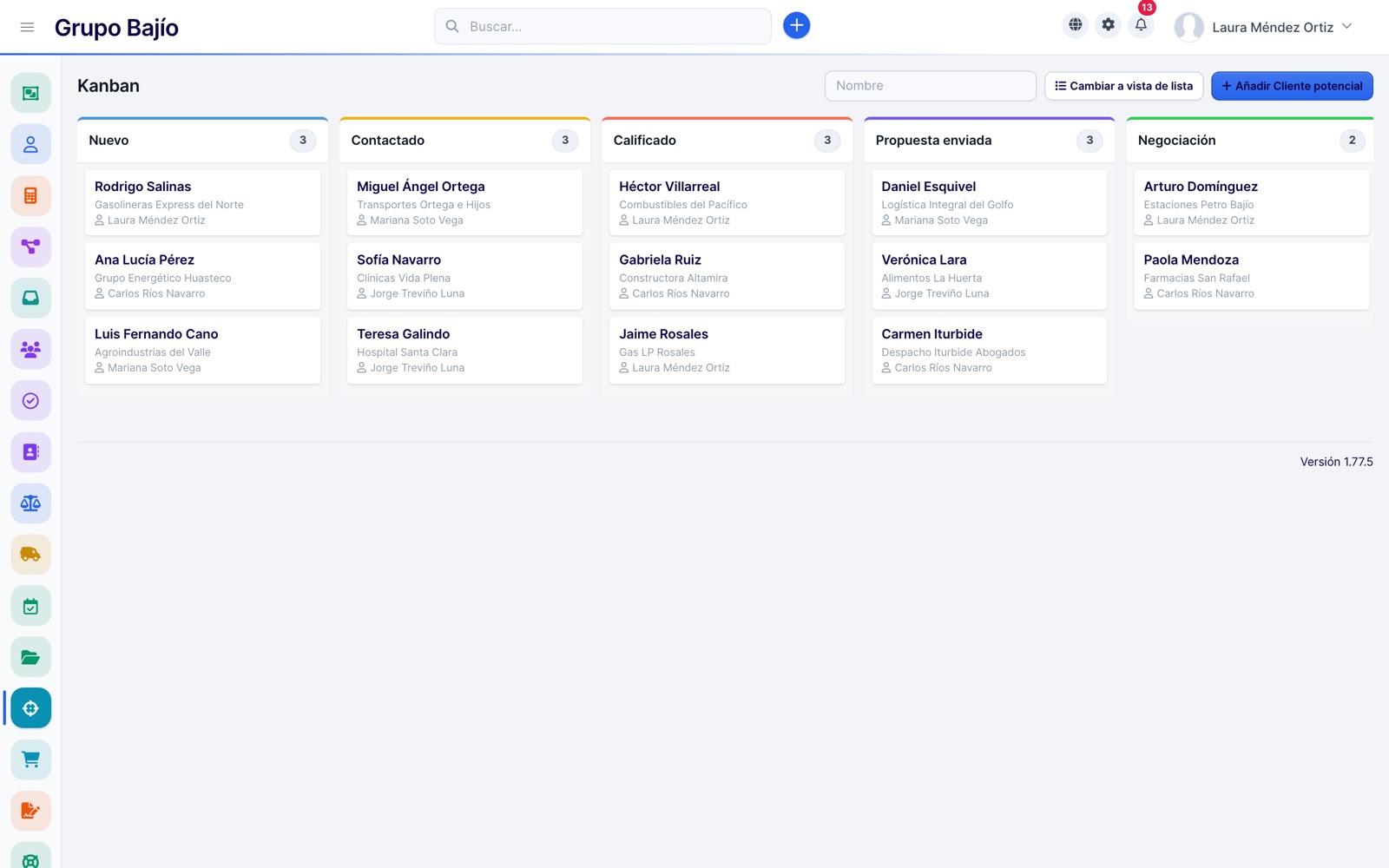
Task: Open the inbox tray sidebar icon
Action: [x=30, y=298]
